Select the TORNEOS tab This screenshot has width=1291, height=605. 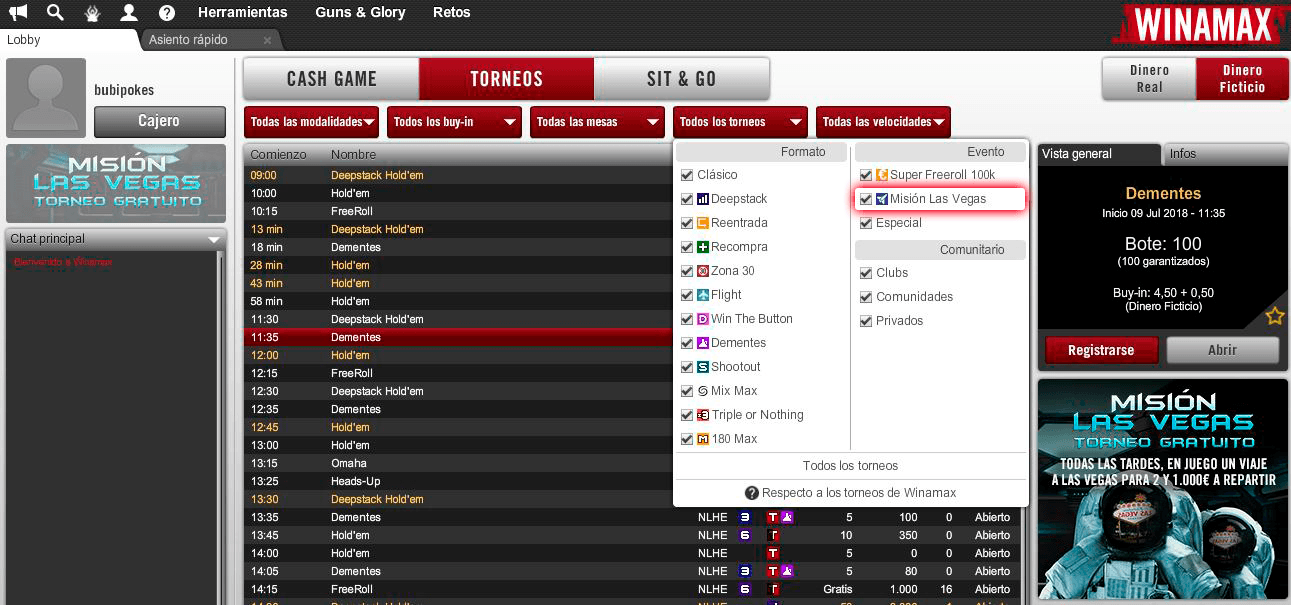[507, 79]
